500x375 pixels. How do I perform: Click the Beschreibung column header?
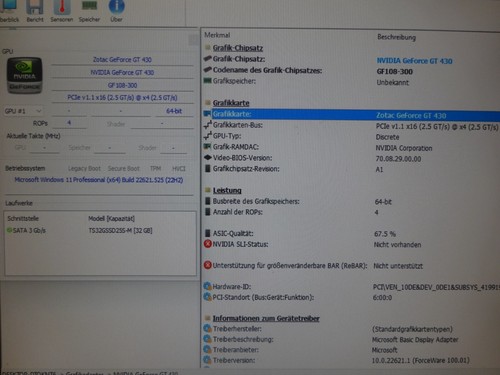click(x=396, y=37)
